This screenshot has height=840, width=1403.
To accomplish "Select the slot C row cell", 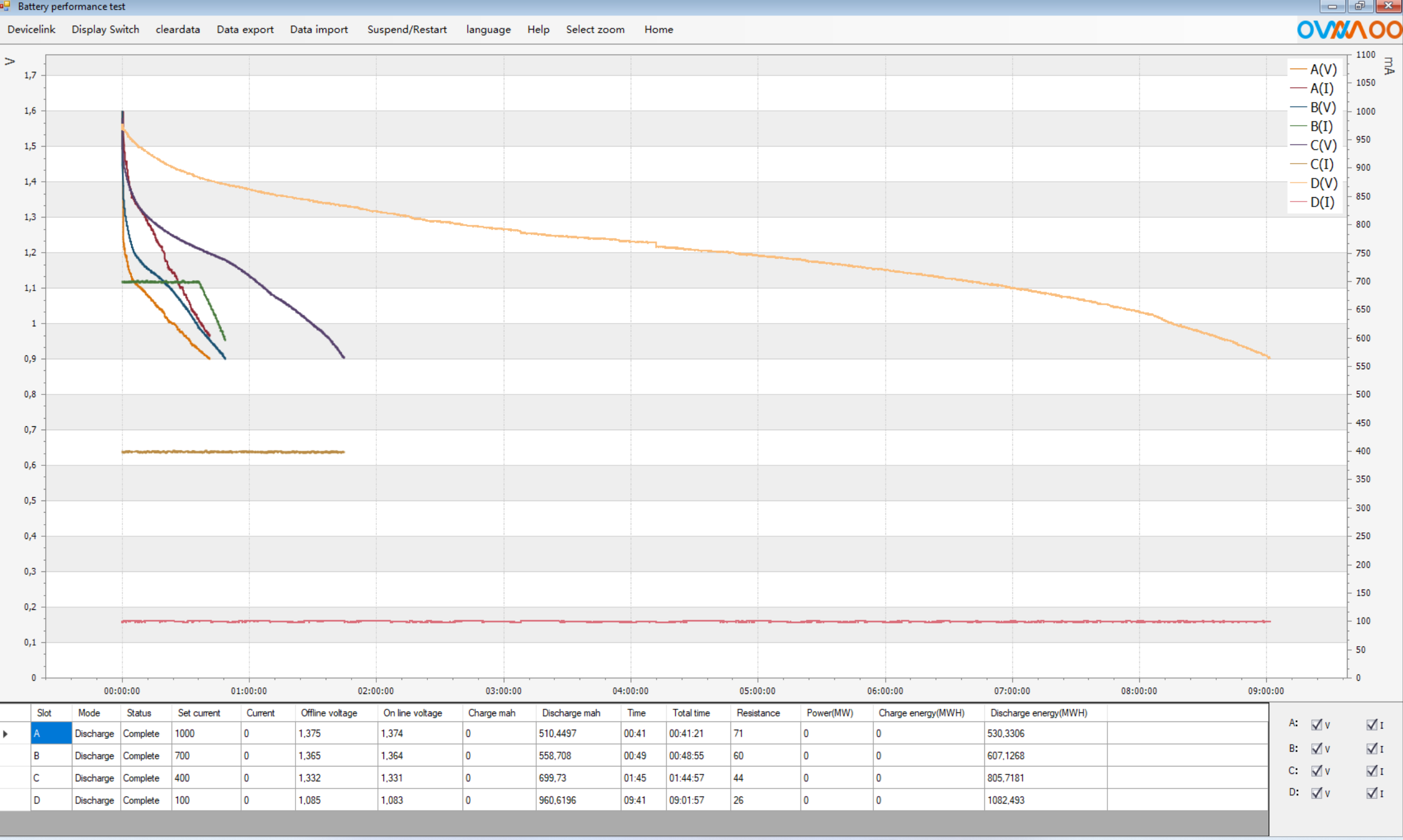I will pyautogui.click(x=51, y=778).
